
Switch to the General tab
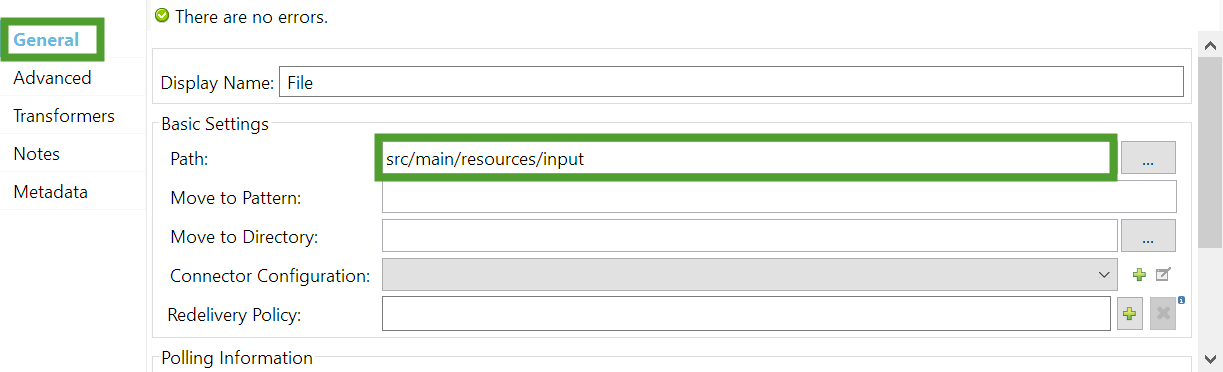(46, 40)
